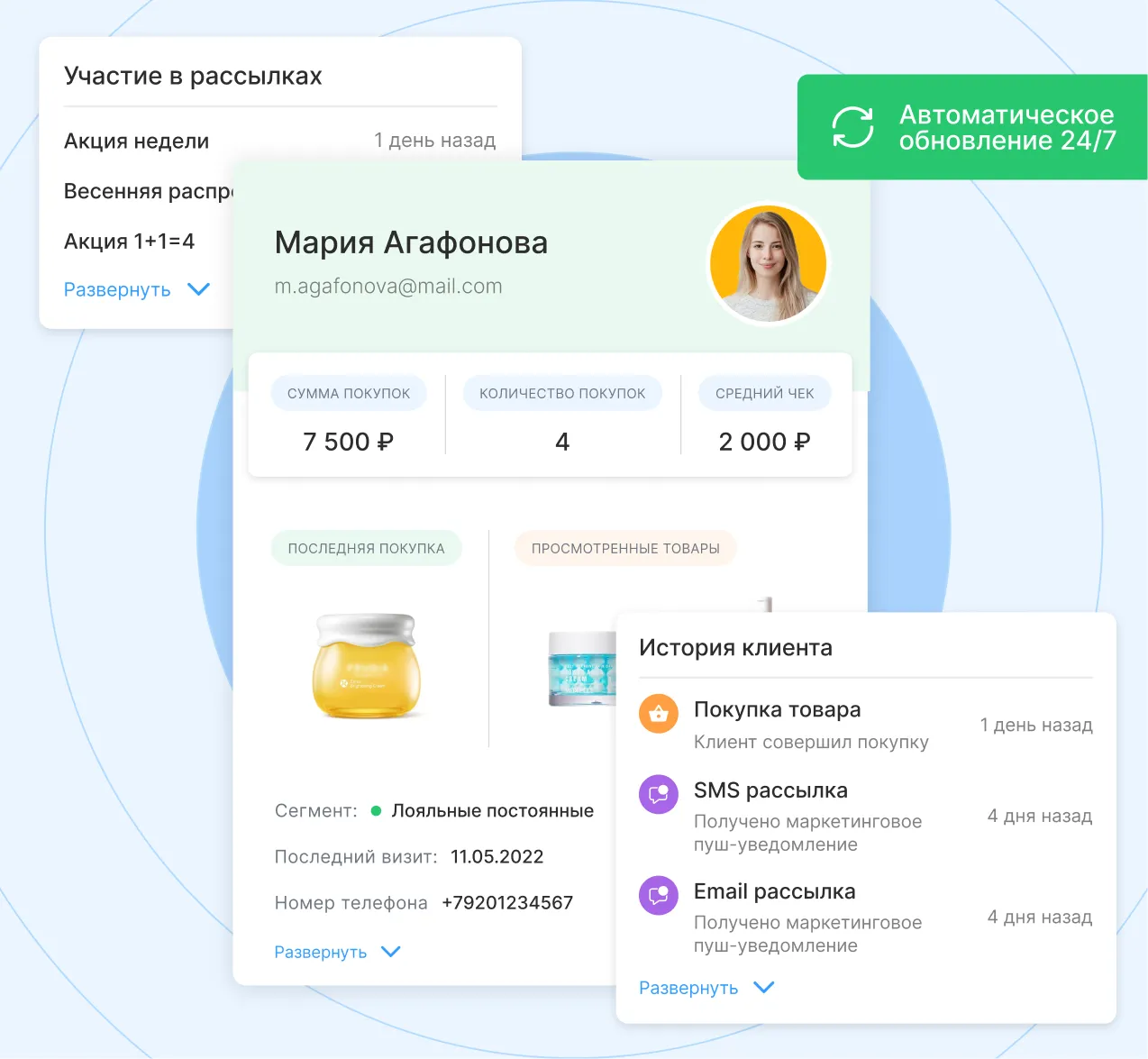
Task: Click the green segment status dot
Action: click(377, 811)
